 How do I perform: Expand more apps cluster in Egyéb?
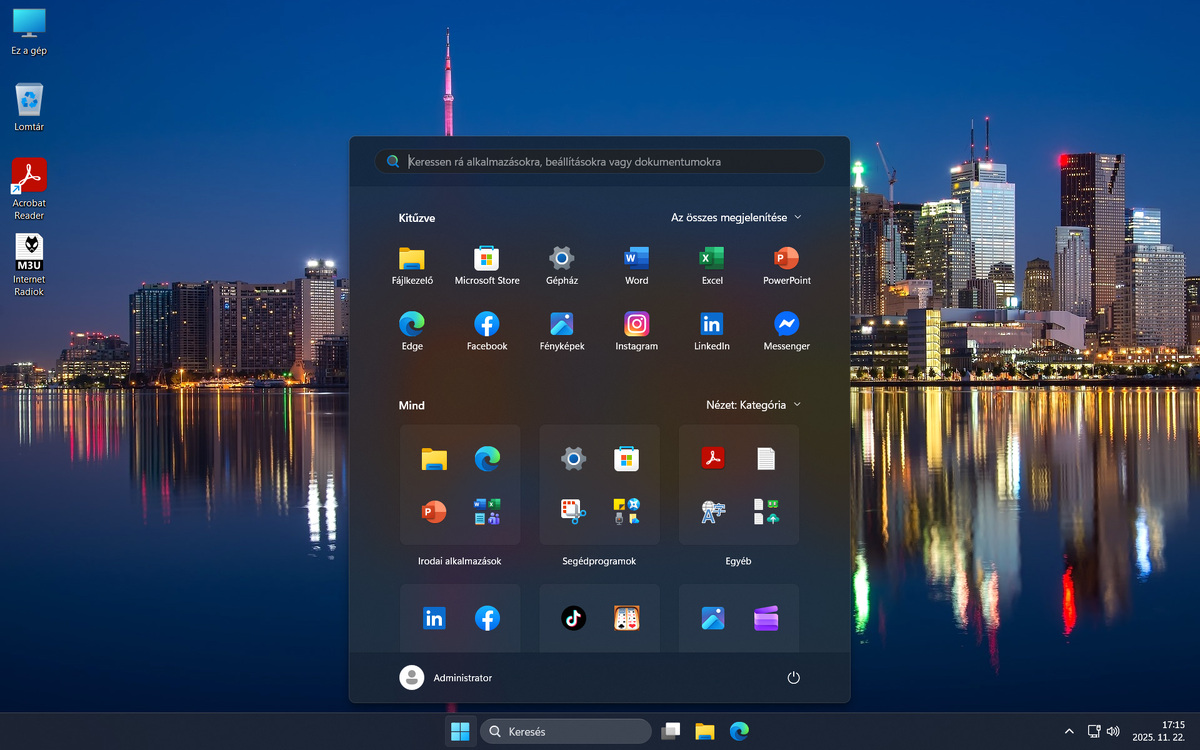click(766, 512)
